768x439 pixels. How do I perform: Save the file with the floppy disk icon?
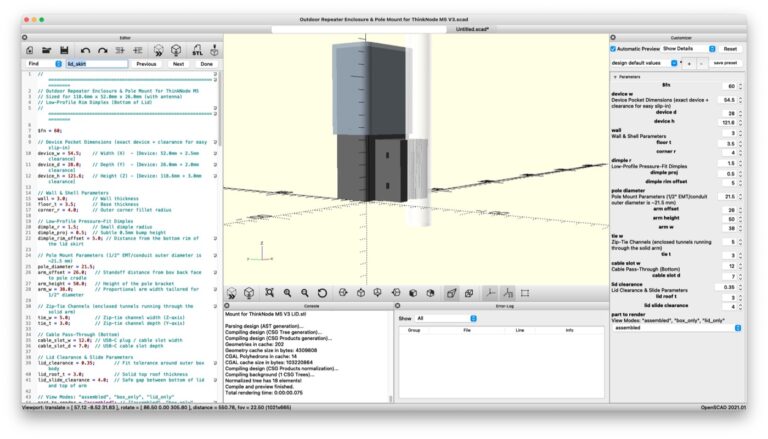pos(64,50)
